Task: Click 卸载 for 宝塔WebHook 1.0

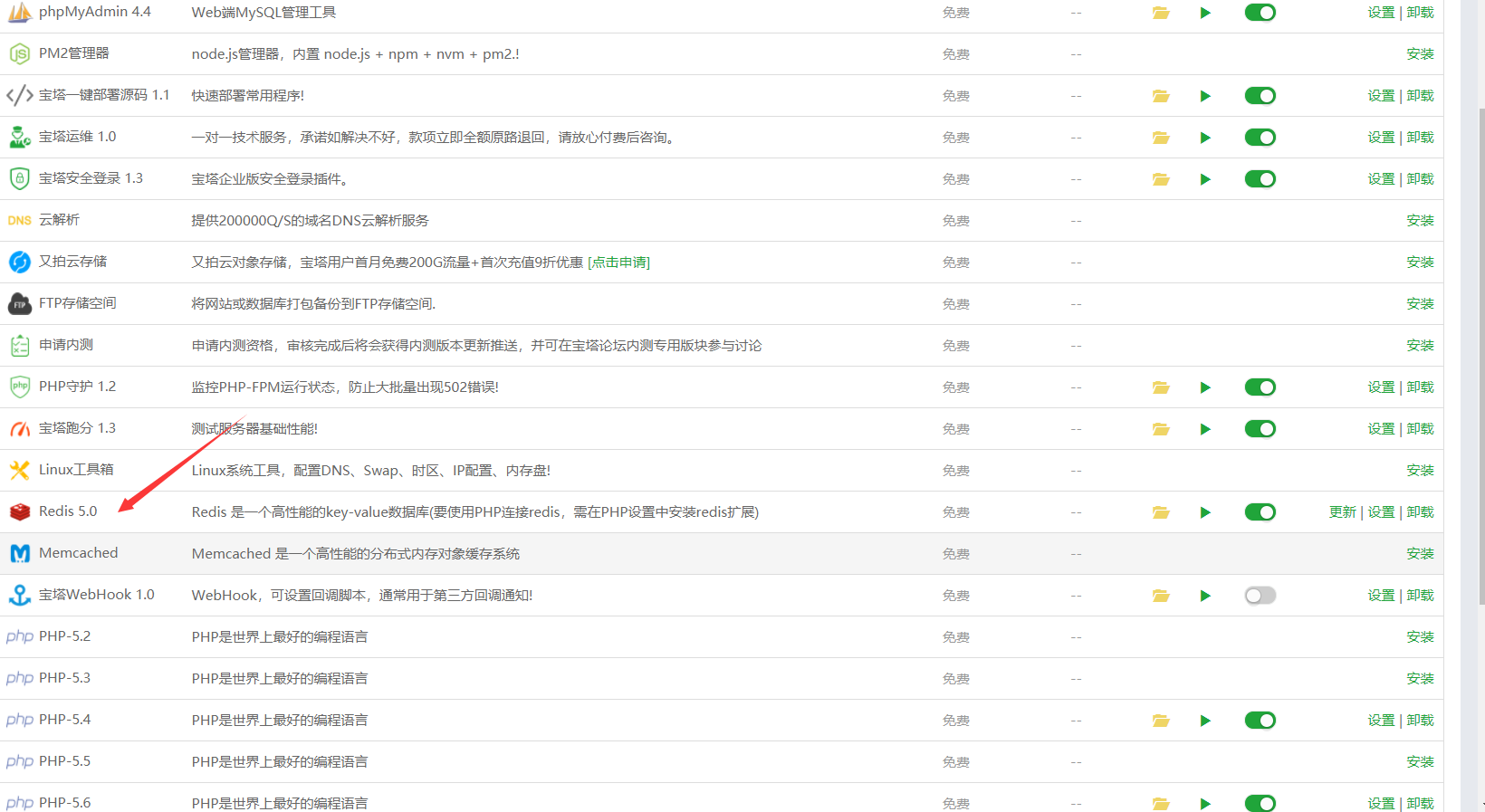Action: click(x=1421, y=596)
